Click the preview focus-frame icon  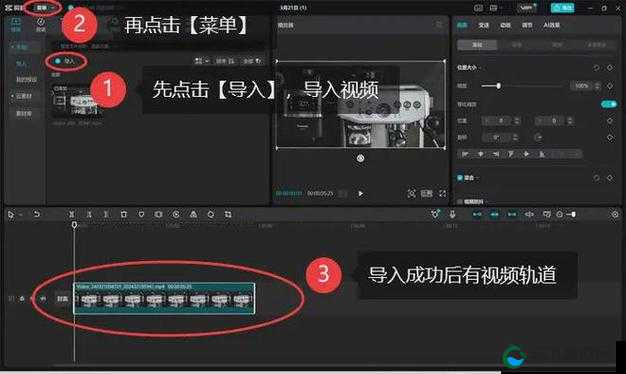(x=411, y=194)
